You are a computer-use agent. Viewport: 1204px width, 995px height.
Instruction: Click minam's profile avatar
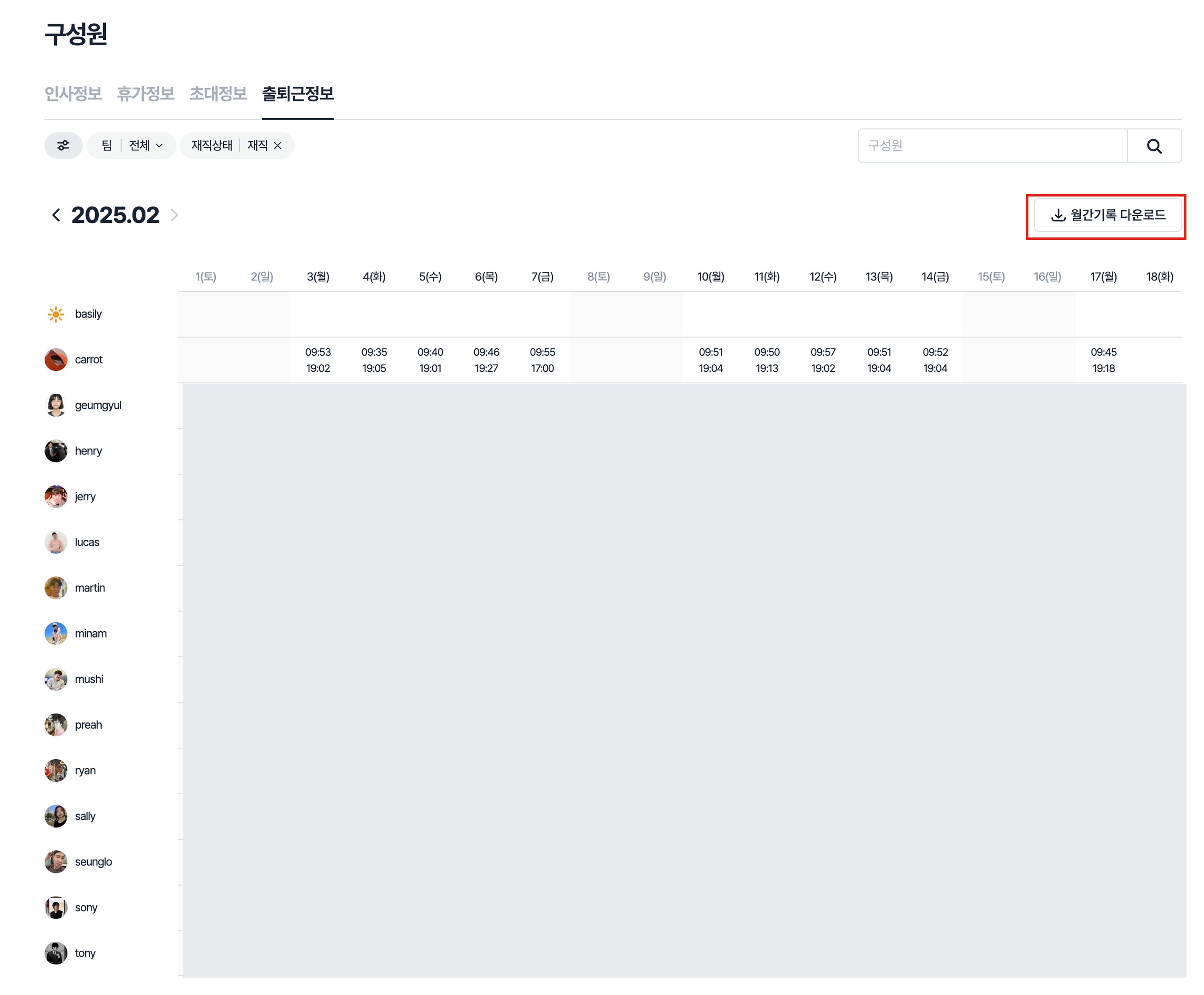(56, 633)
